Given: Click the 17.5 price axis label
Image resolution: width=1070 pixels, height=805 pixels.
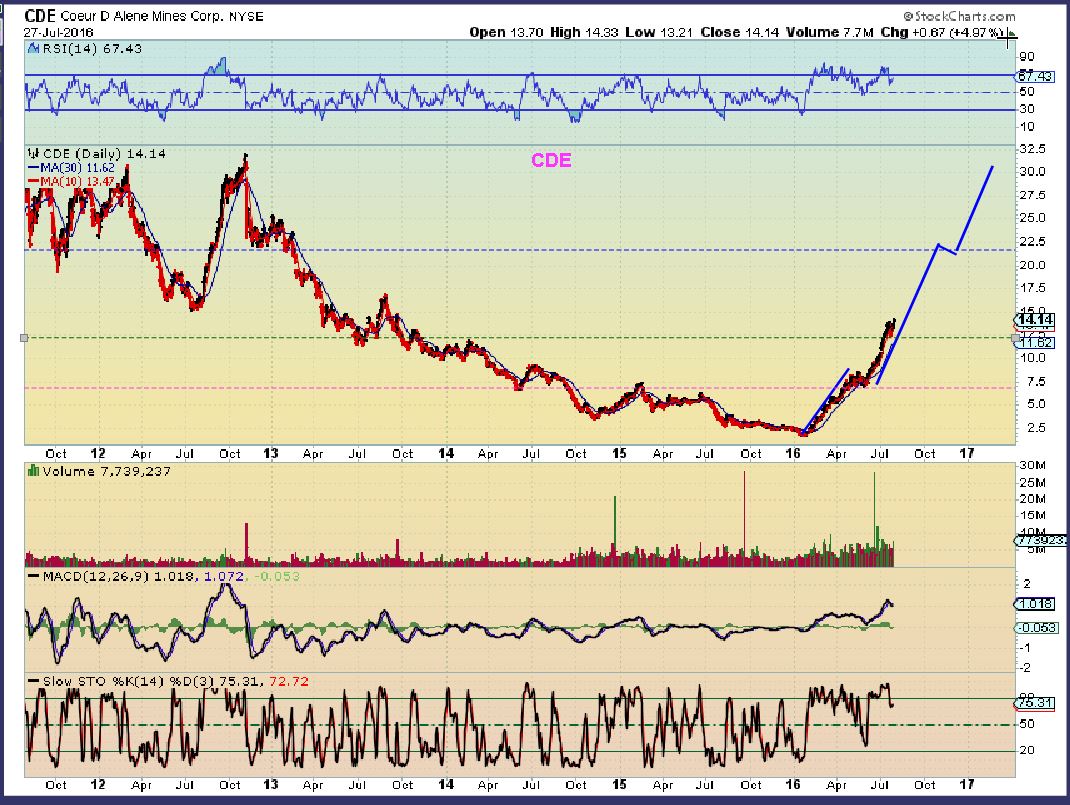Looking at the screenshot, I should [1032, 288].
